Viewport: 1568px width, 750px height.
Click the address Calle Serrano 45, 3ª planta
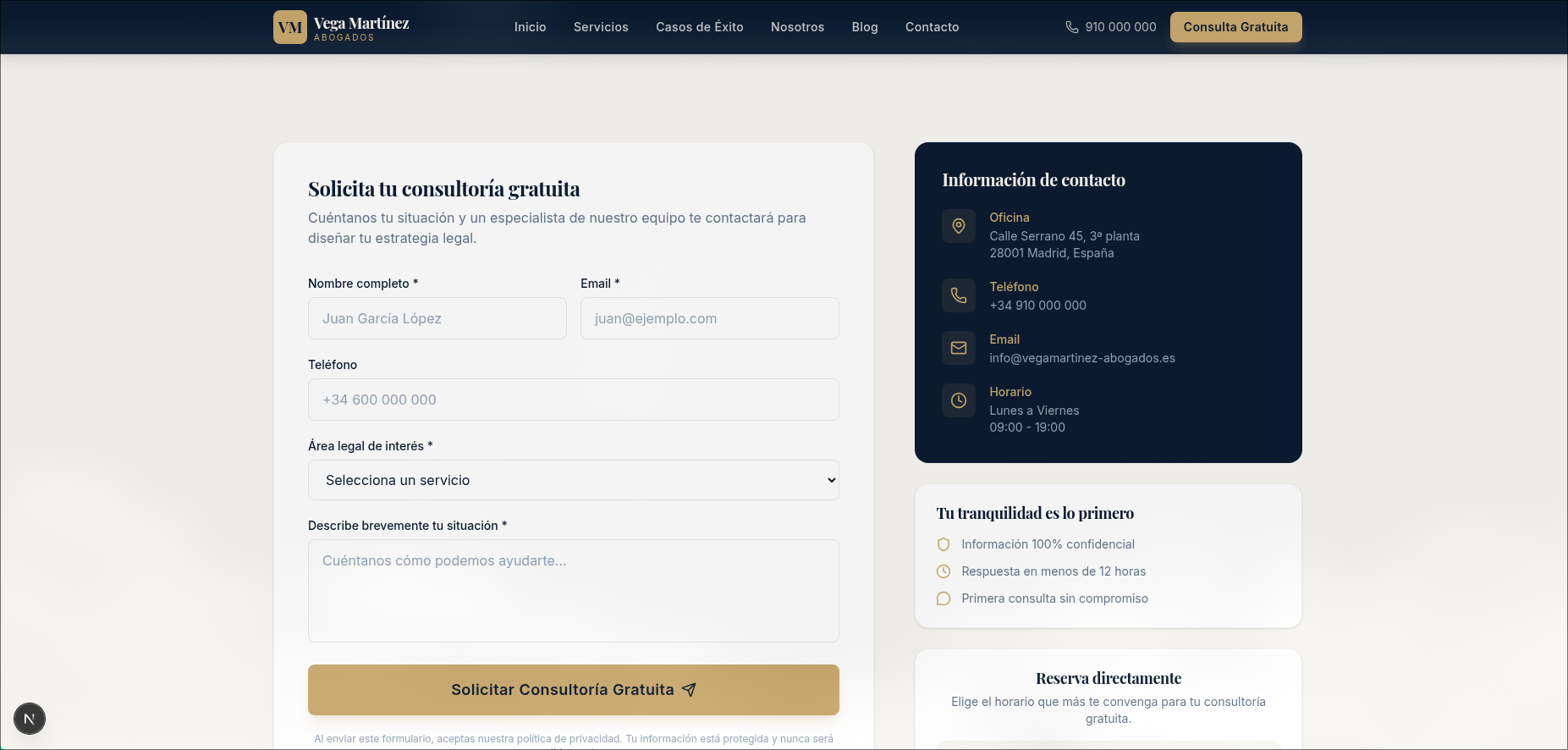tap(1065, 236)
